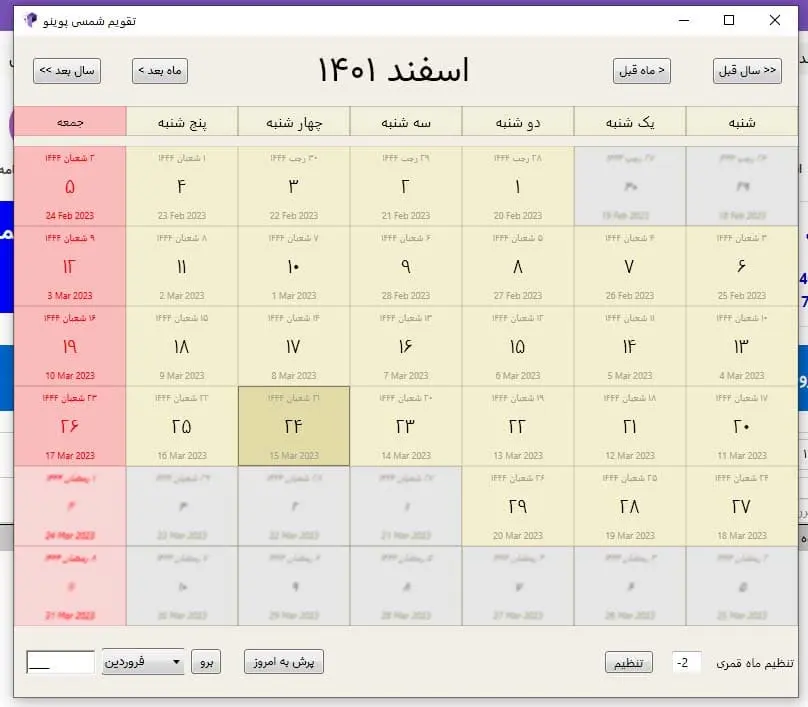Click the سال بعد (next year) button
The height and width of the screenshot is (707, 808).
click(67, 71)
